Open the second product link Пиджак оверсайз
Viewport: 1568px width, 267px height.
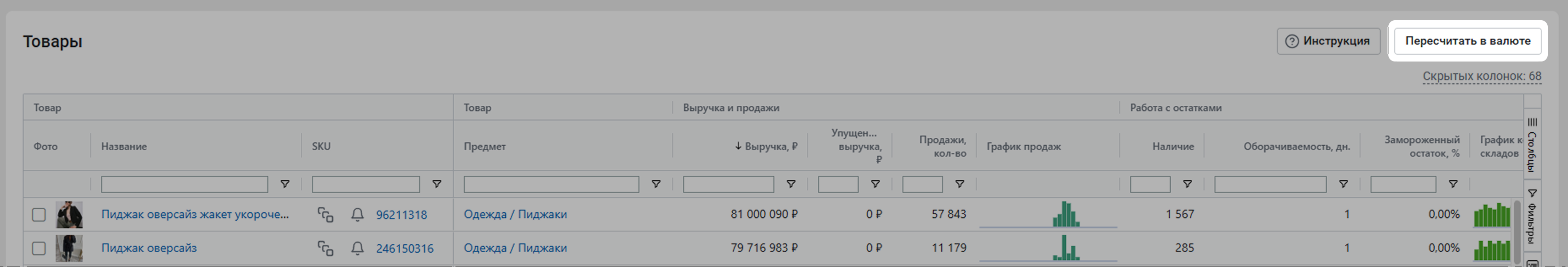click(x=148, y=248)
